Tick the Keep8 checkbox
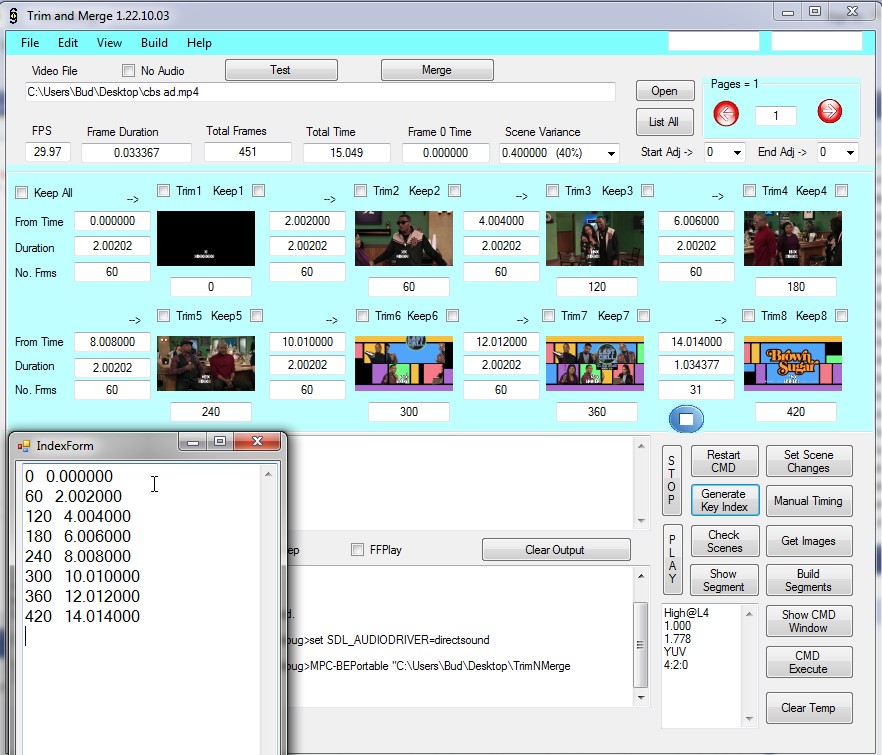The width and height of the screenshot is (882, 755). click(842, 316)
